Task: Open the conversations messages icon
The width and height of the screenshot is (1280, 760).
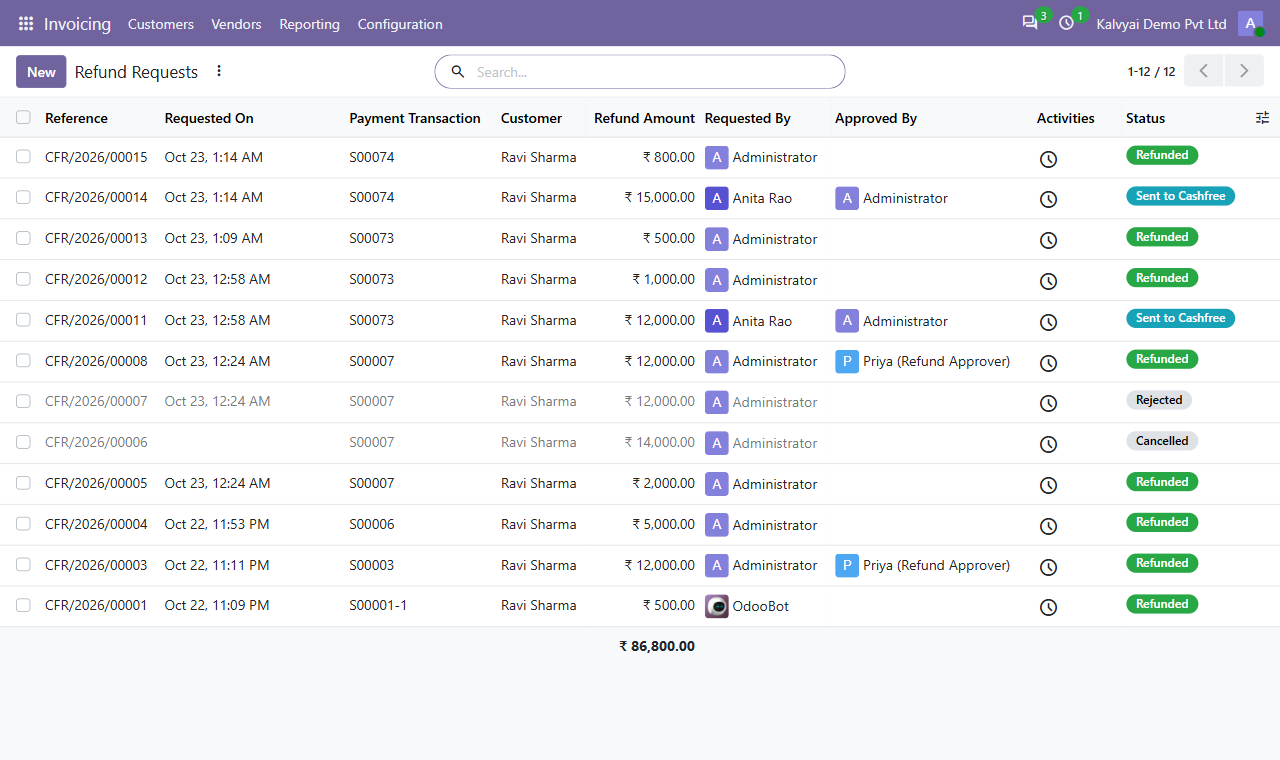Action: pos(1030,23)
